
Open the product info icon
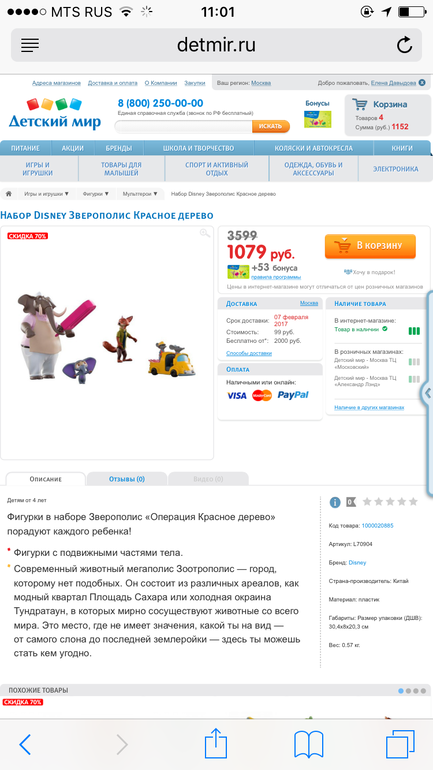click(335, 502)
